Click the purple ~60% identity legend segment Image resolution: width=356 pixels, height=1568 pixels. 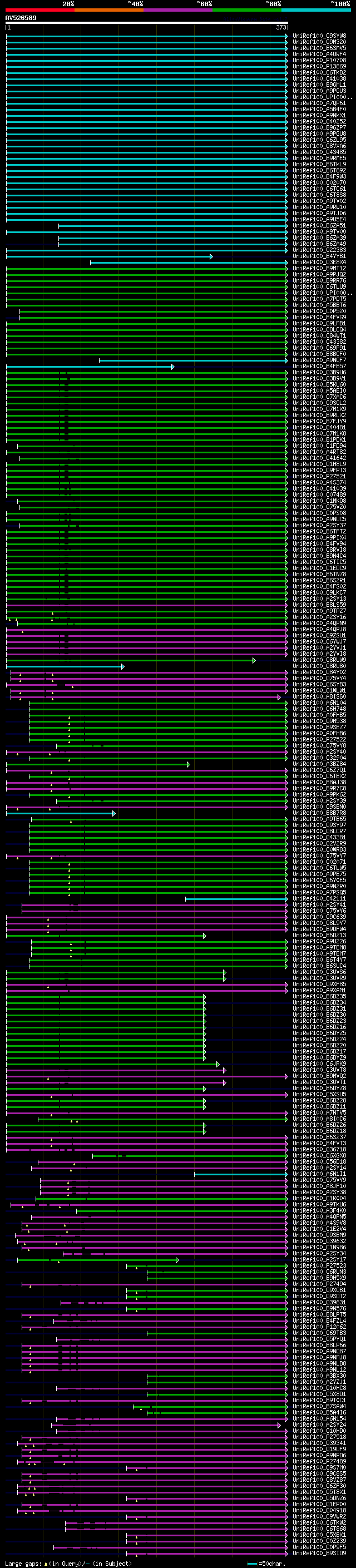(x=177, y=10)
